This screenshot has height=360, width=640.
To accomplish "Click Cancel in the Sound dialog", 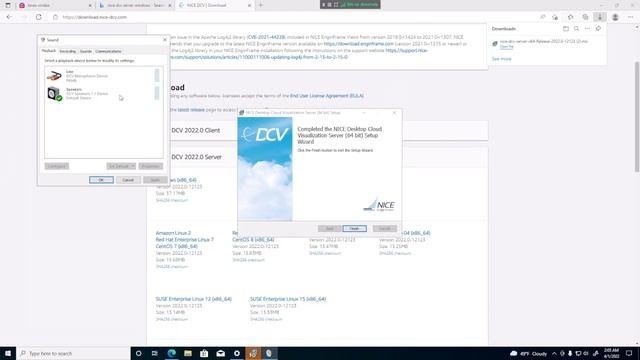I will 128,180.
